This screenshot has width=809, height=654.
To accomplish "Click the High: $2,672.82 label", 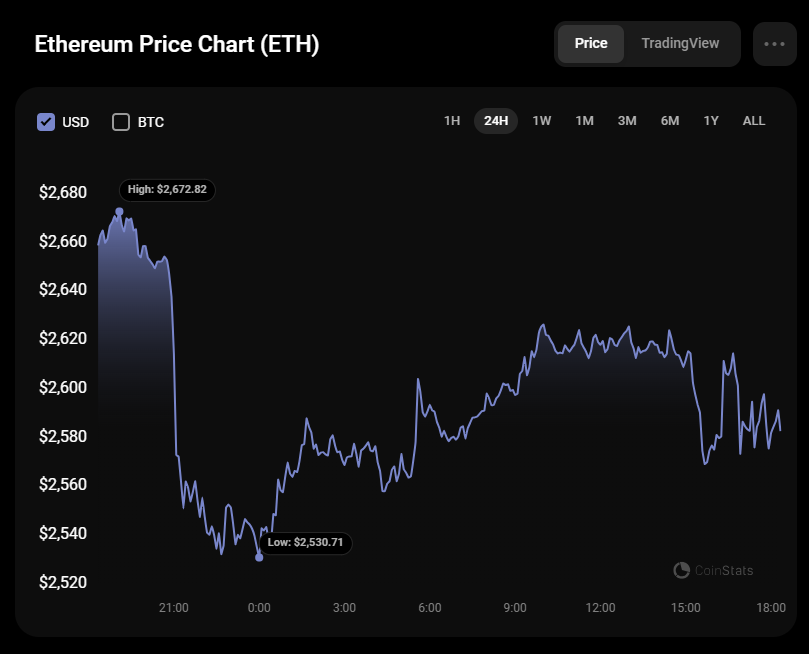I will coord(167,189).
